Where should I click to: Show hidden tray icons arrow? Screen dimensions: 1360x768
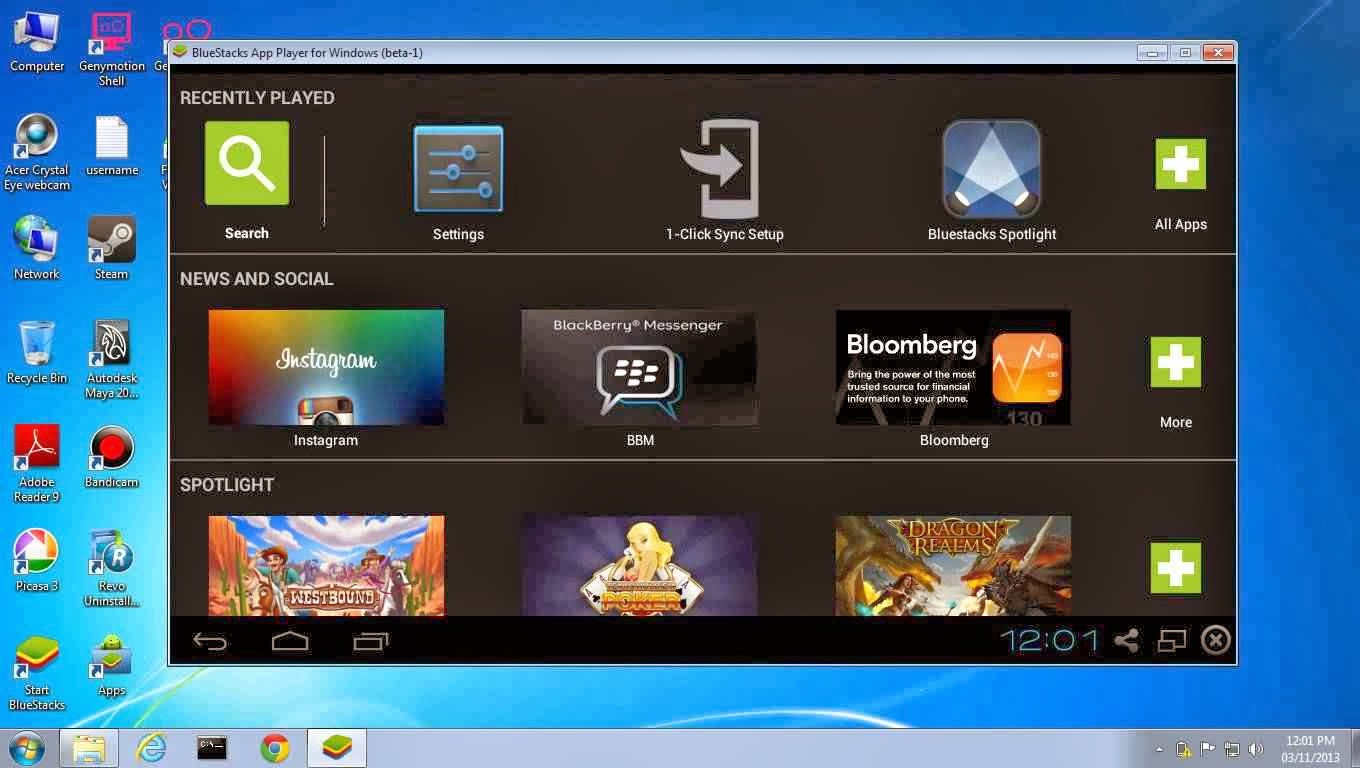click(x=1159, y=749)
